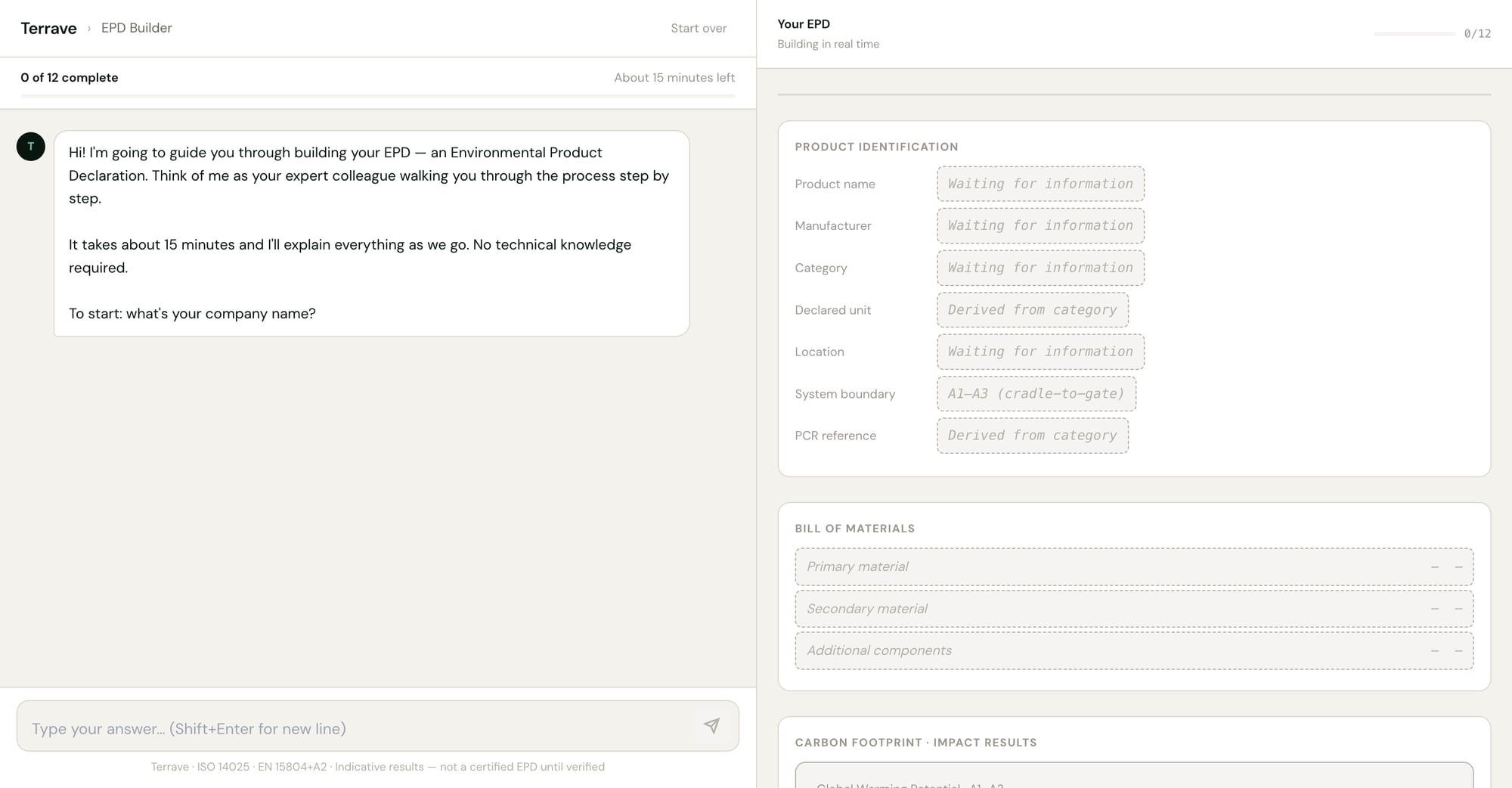Screen dimensions: 1512x788
Task: Select the Manufacturer placeholder field
Action: tap(1040, 225)
